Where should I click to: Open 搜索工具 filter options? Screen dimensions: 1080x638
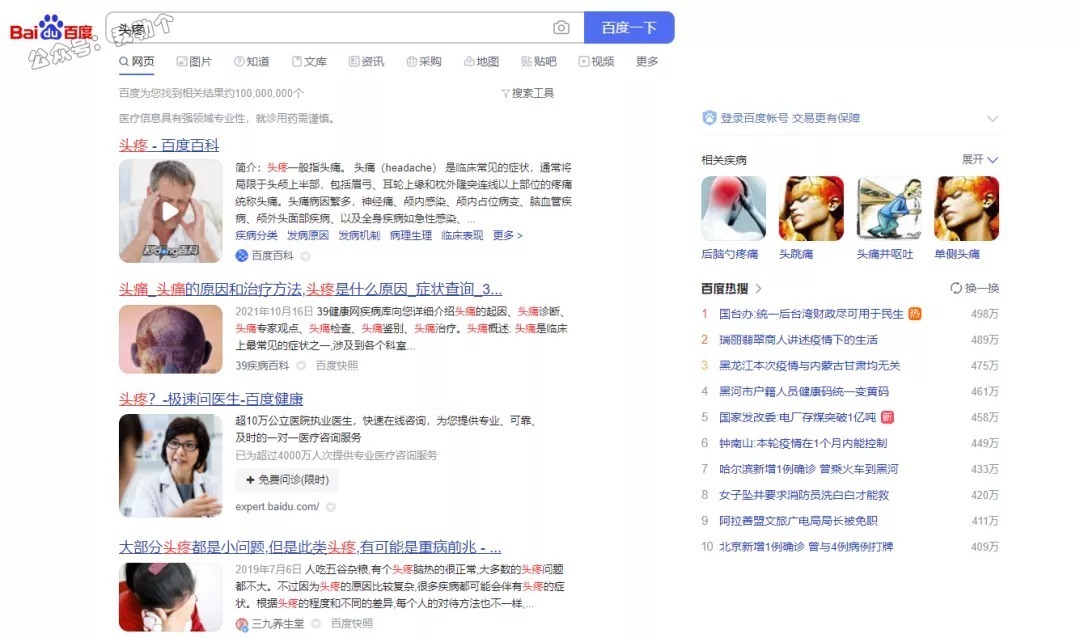pos(528,93)
